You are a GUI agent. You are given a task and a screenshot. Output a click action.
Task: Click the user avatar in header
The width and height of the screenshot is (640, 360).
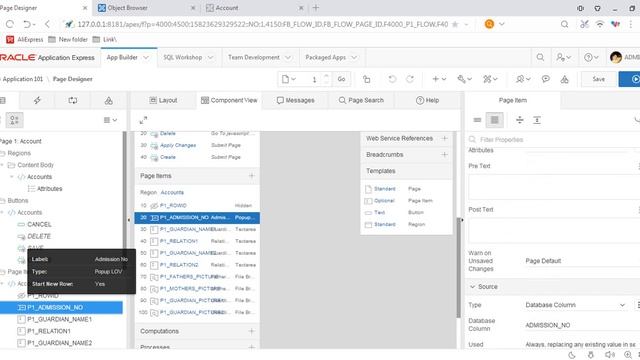click(x=616, y=58)
